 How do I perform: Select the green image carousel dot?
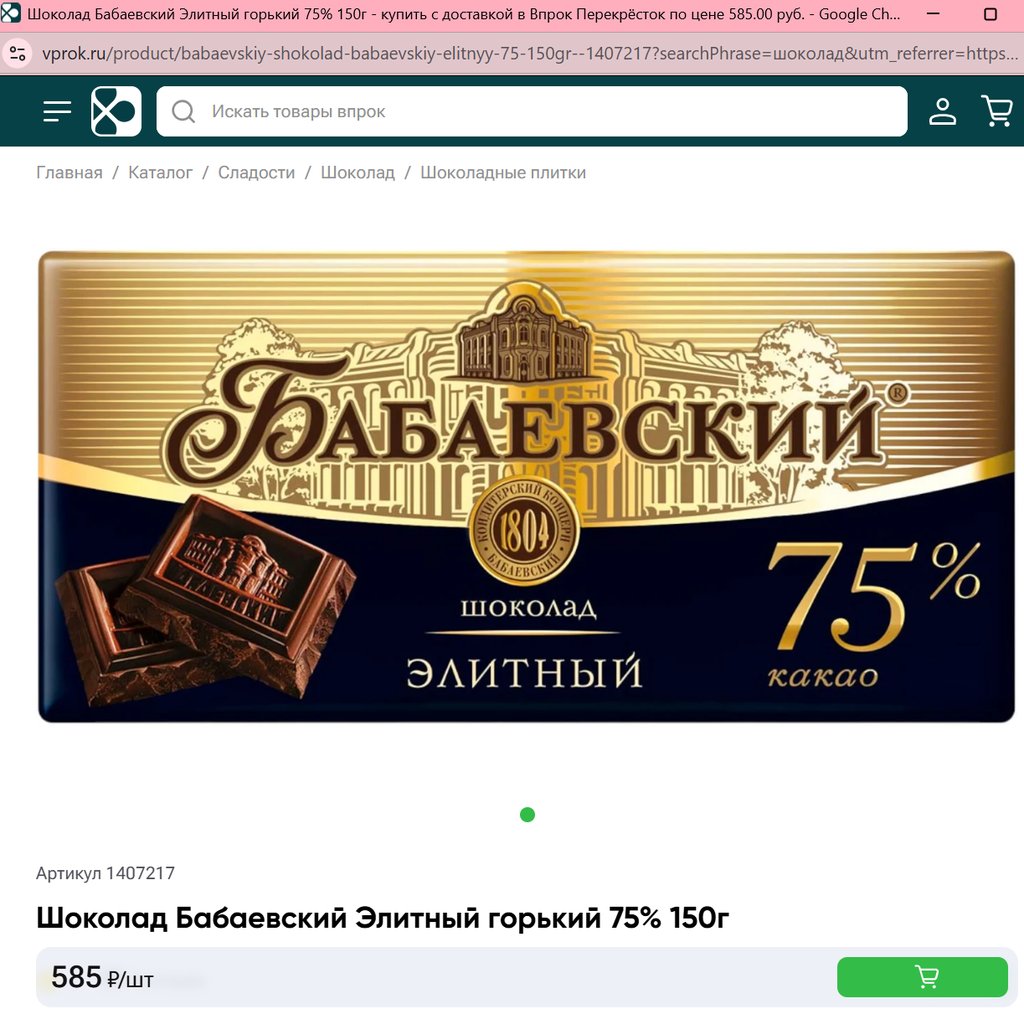(527, 815)
